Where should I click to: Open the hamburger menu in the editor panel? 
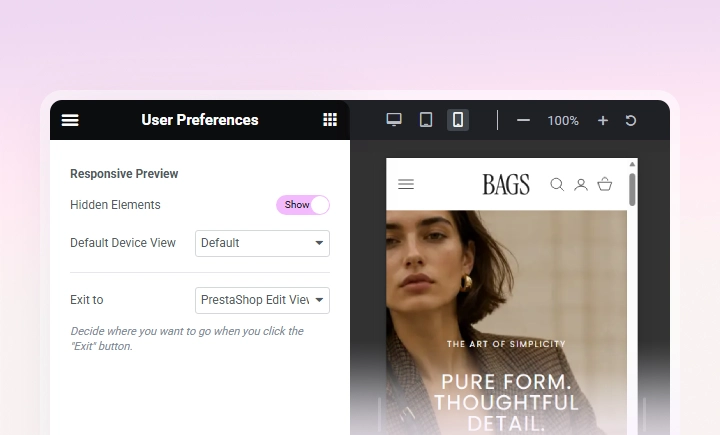(x=70, y=120)
